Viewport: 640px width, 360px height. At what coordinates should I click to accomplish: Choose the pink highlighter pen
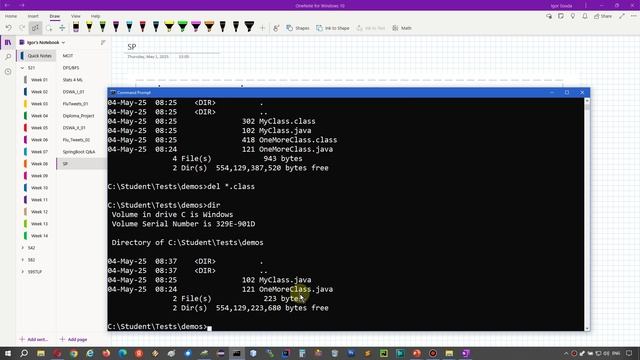[196, 27]
